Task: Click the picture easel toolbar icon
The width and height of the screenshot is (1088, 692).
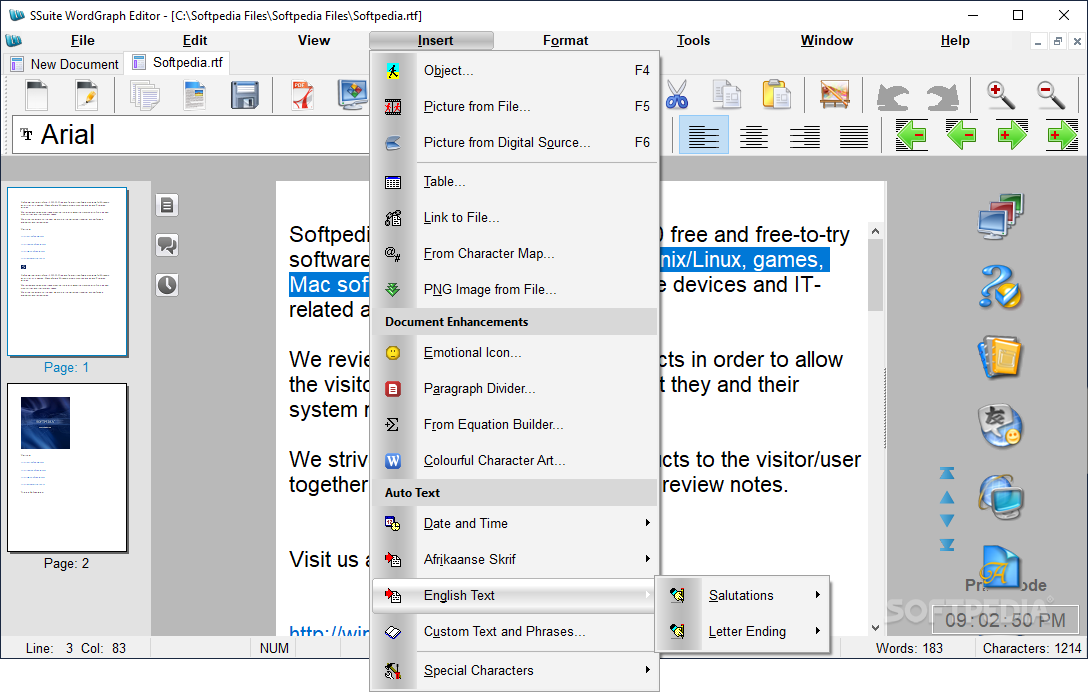Action: coord(835,94)
